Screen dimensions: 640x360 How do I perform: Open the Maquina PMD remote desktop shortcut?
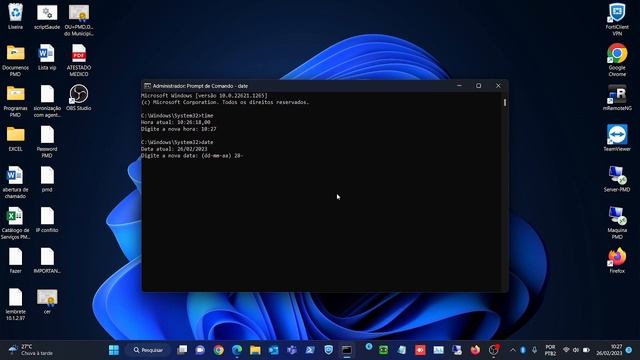click(x=617, y=223)
